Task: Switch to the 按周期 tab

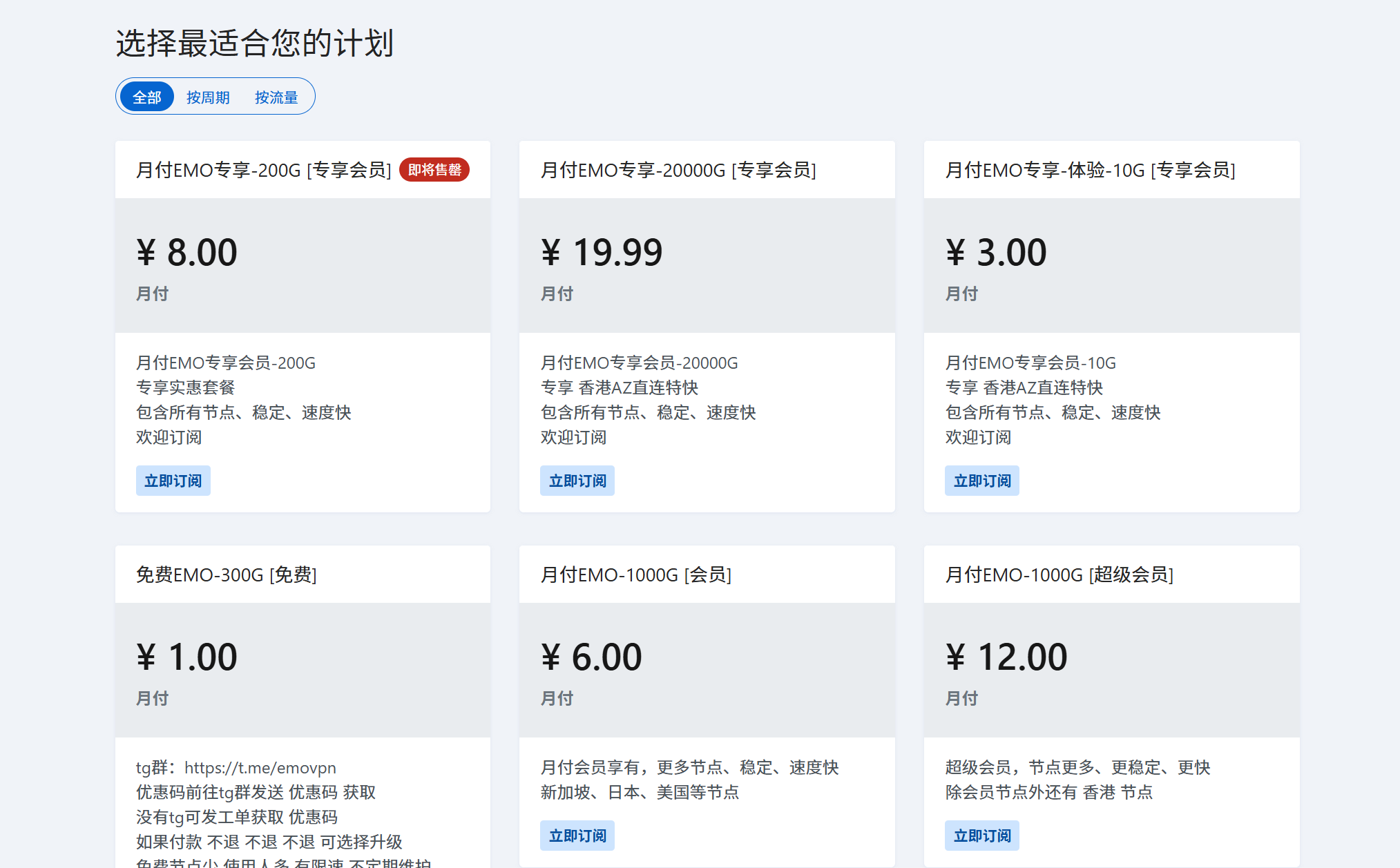Action: point(208,97)
